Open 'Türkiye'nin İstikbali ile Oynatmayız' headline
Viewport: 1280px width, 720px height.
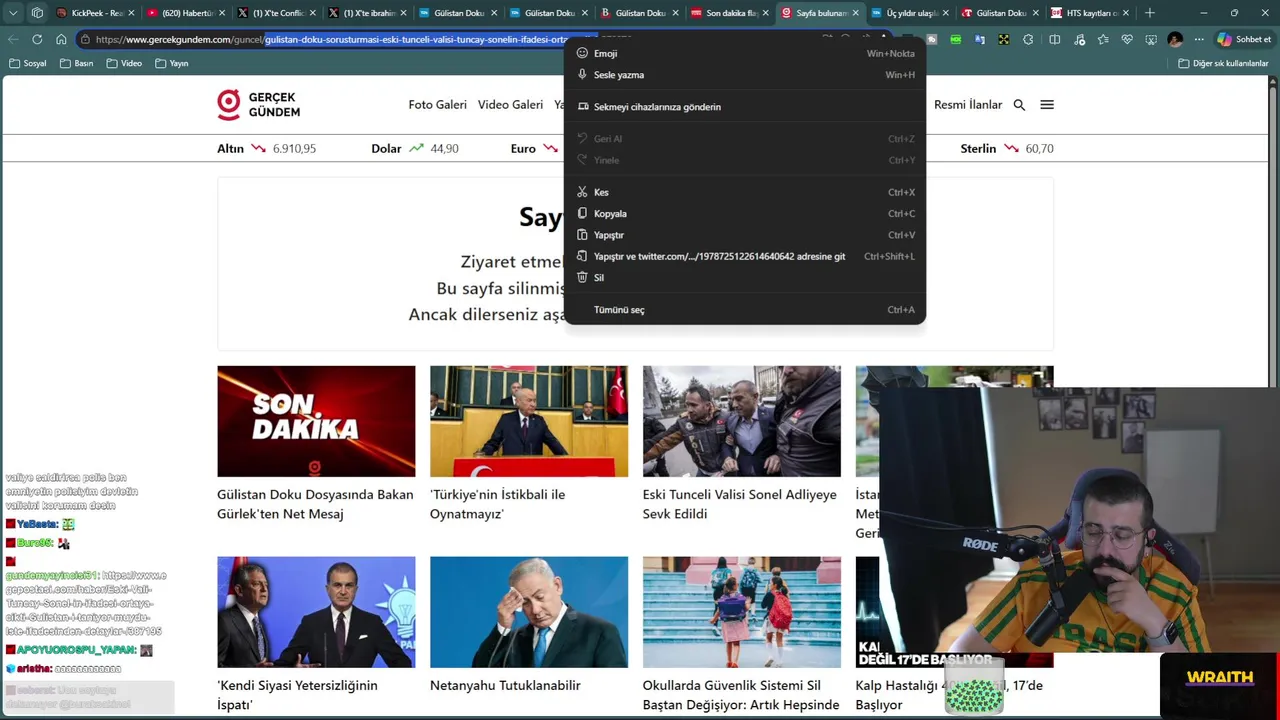click(497, 504)
